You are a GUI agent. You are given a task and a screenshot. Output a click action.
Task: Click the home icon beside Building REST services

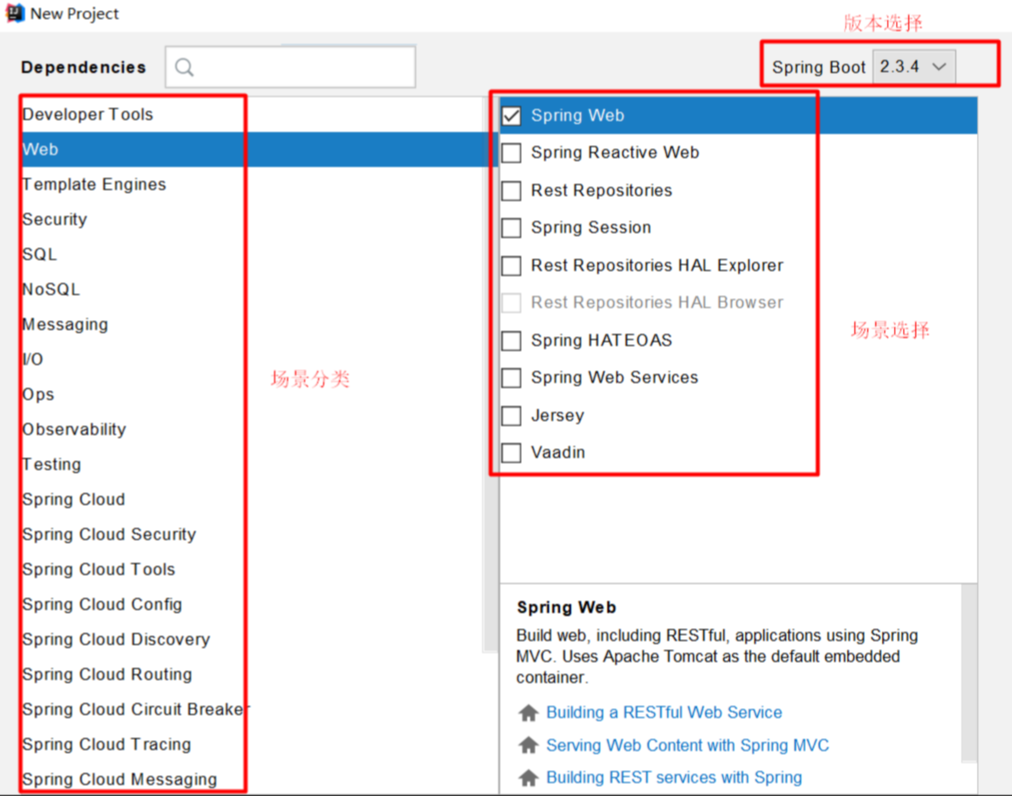pos(528,777)
